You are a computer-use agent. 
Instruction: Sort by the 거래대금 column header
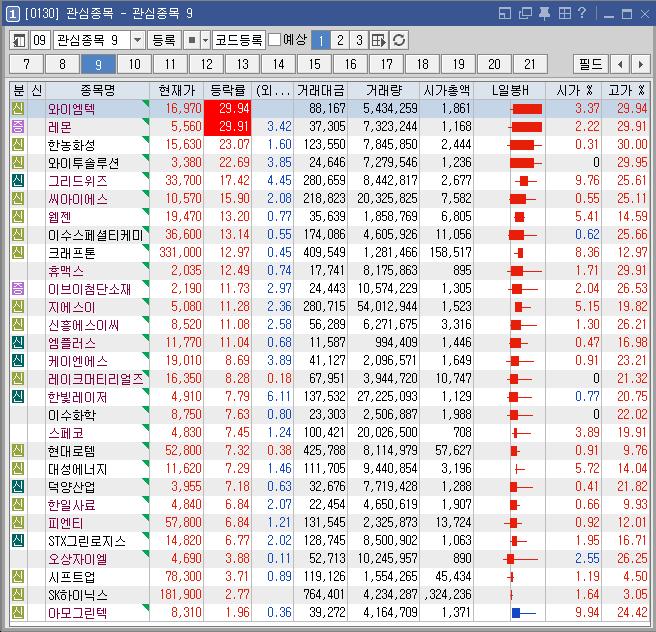(320, 90)
